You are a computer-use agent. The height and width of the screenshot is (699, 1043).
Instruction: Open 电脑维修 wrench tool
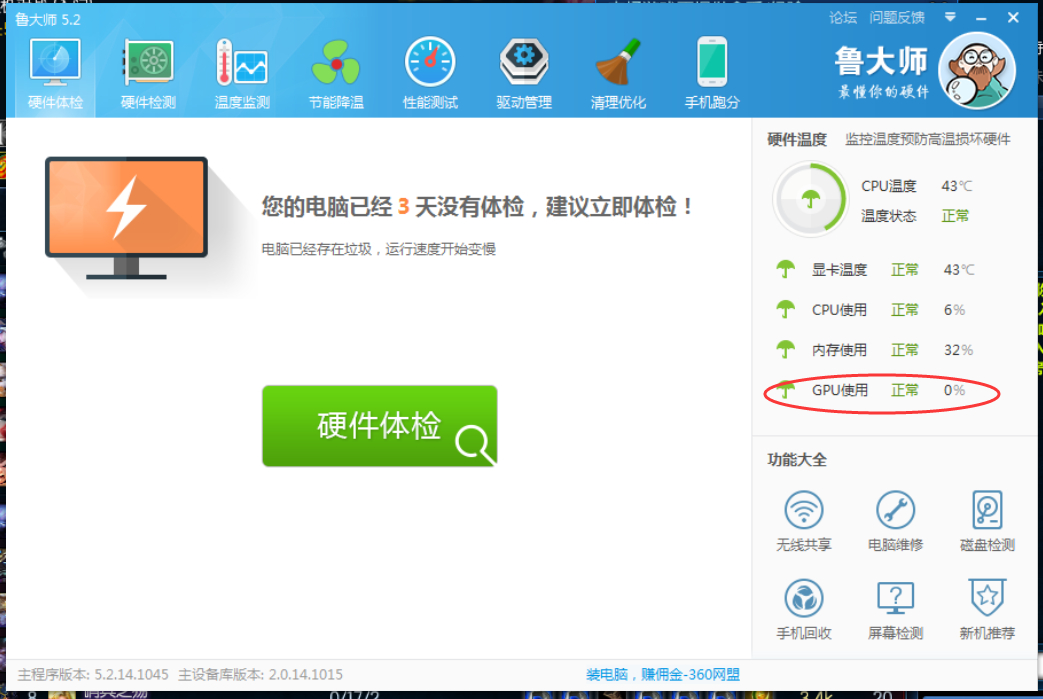895,521
